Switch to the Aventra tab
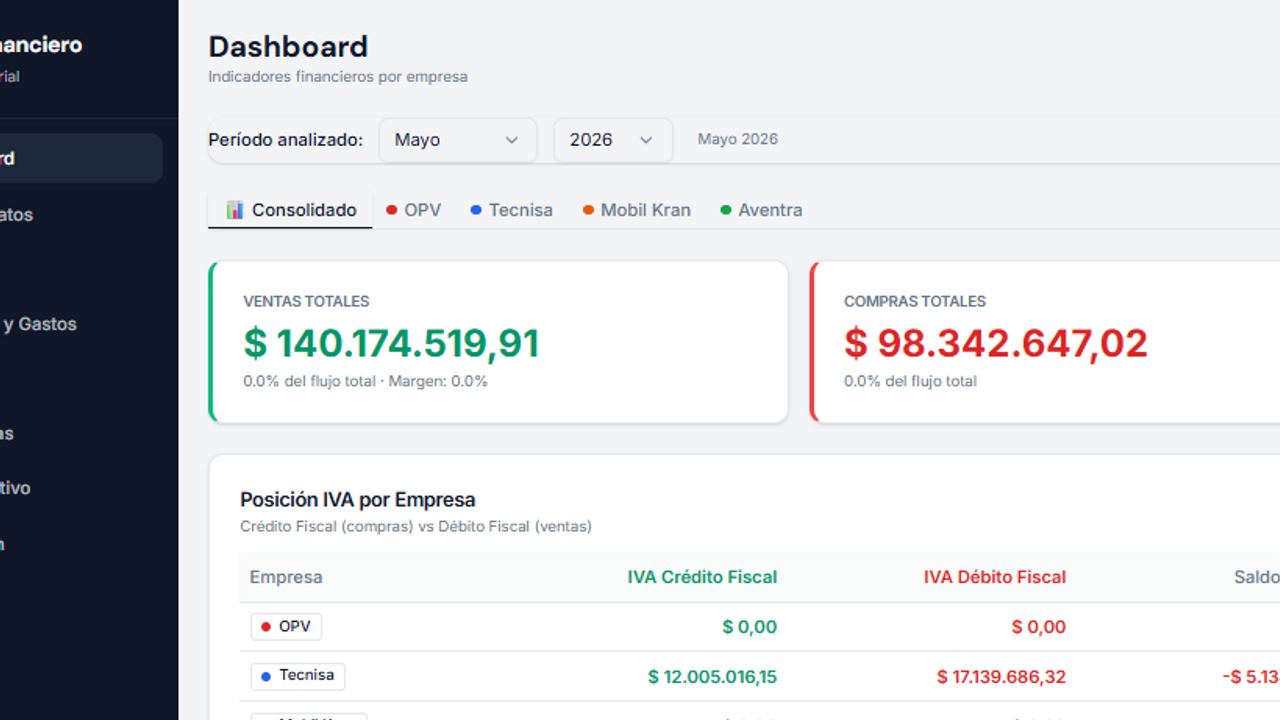The width and height of the screenshot is (1280, 720). (x=761, y=210)
